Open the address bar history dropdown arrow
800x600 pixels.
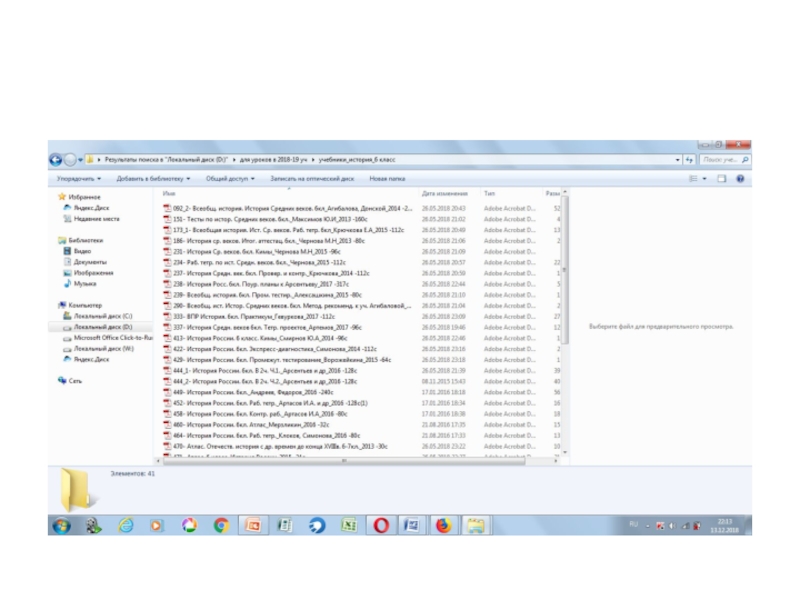coord(678,160)
